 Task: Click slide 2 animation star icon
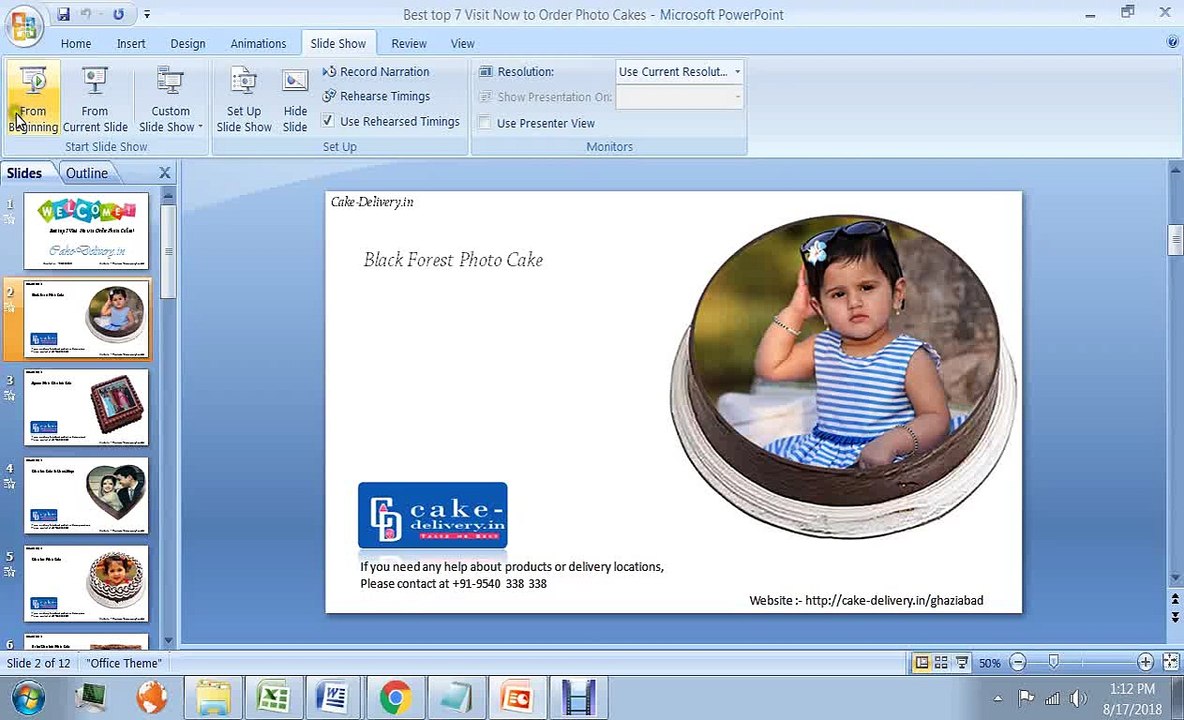[10, 307]
